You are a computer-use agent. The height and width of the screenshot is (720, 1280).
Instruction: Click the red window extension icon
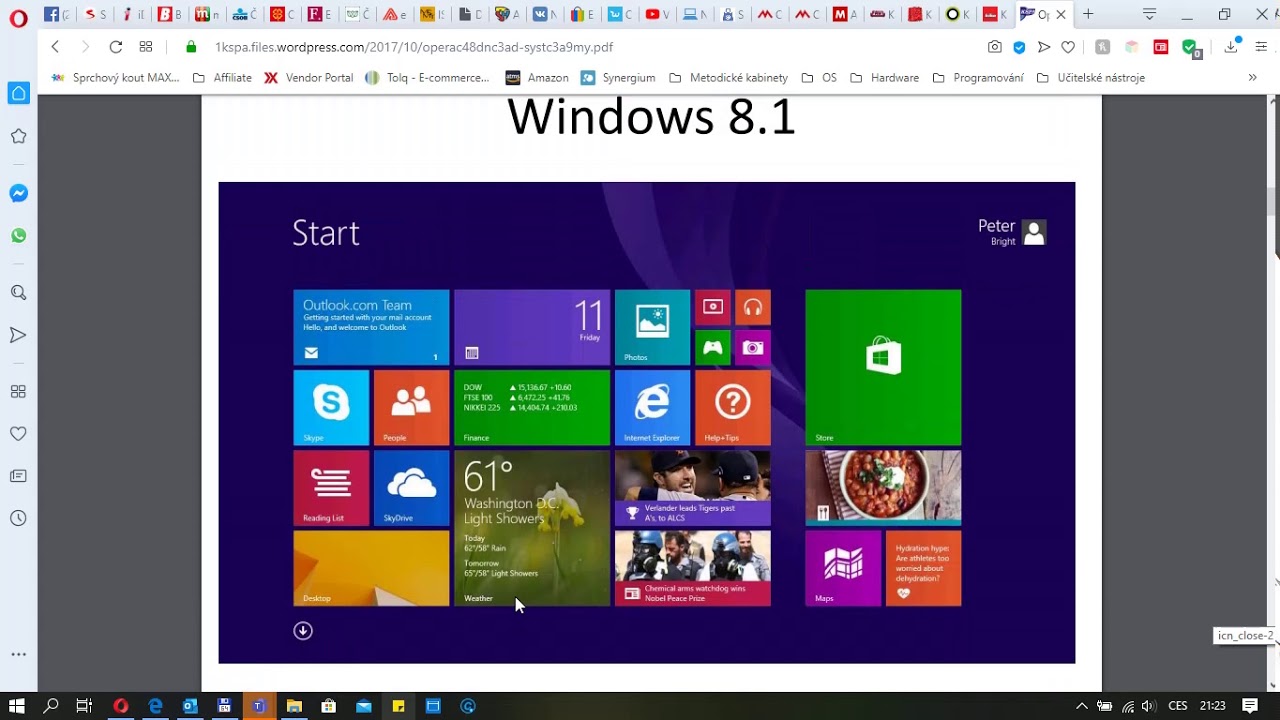coord(1161,47)
